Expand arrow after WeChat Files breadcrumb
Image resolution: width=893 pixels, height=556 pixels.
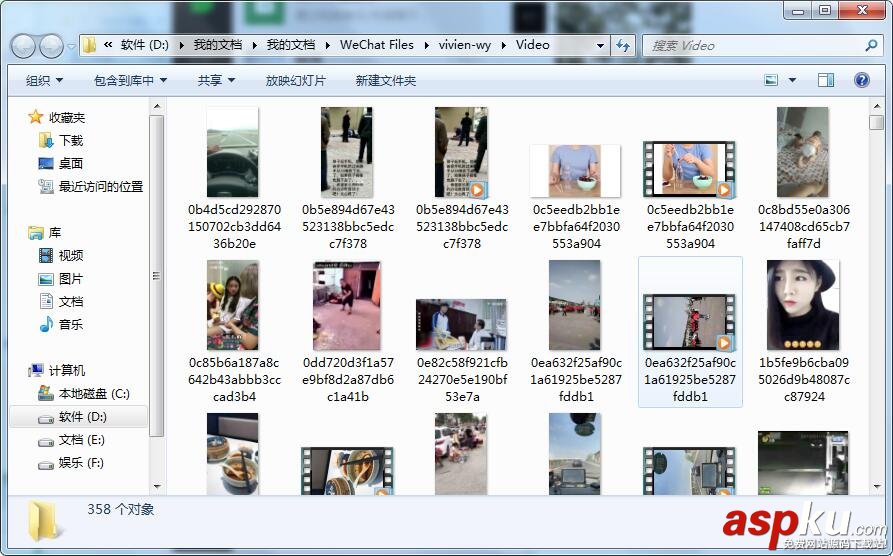click(427, 46)
